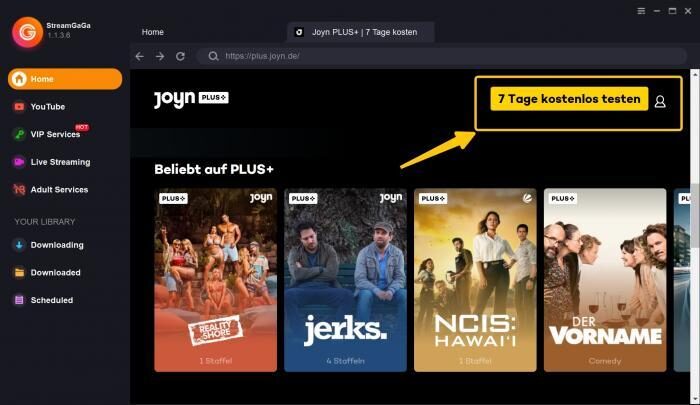Image resolution: width=700 pixels, height=405 pixels.
Task: Click the Adult Services icon
Action: coord(19,190)
